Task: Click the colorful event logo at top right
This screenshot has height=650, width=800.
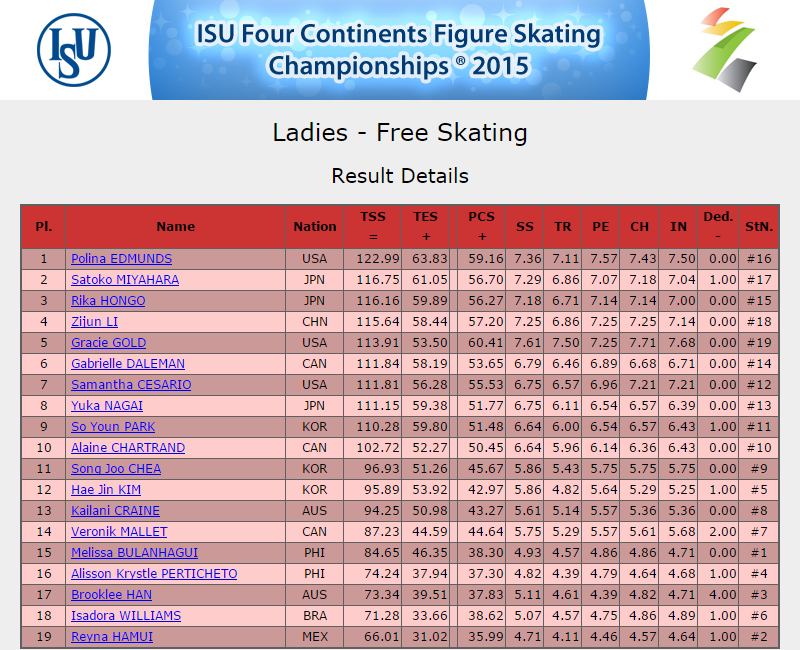Action: (724, 49)
